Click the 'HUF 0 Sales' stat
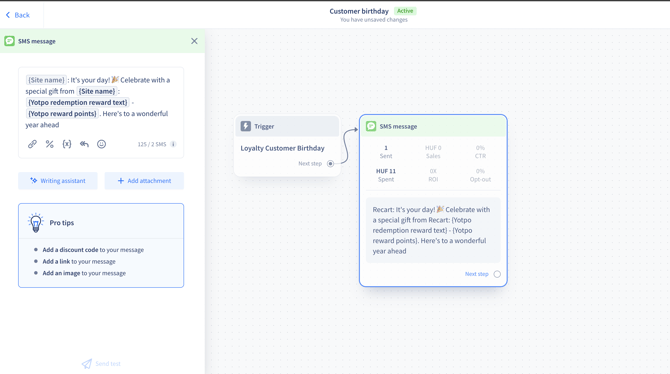This screenshot has width=670, height=374. pos(433,152)
